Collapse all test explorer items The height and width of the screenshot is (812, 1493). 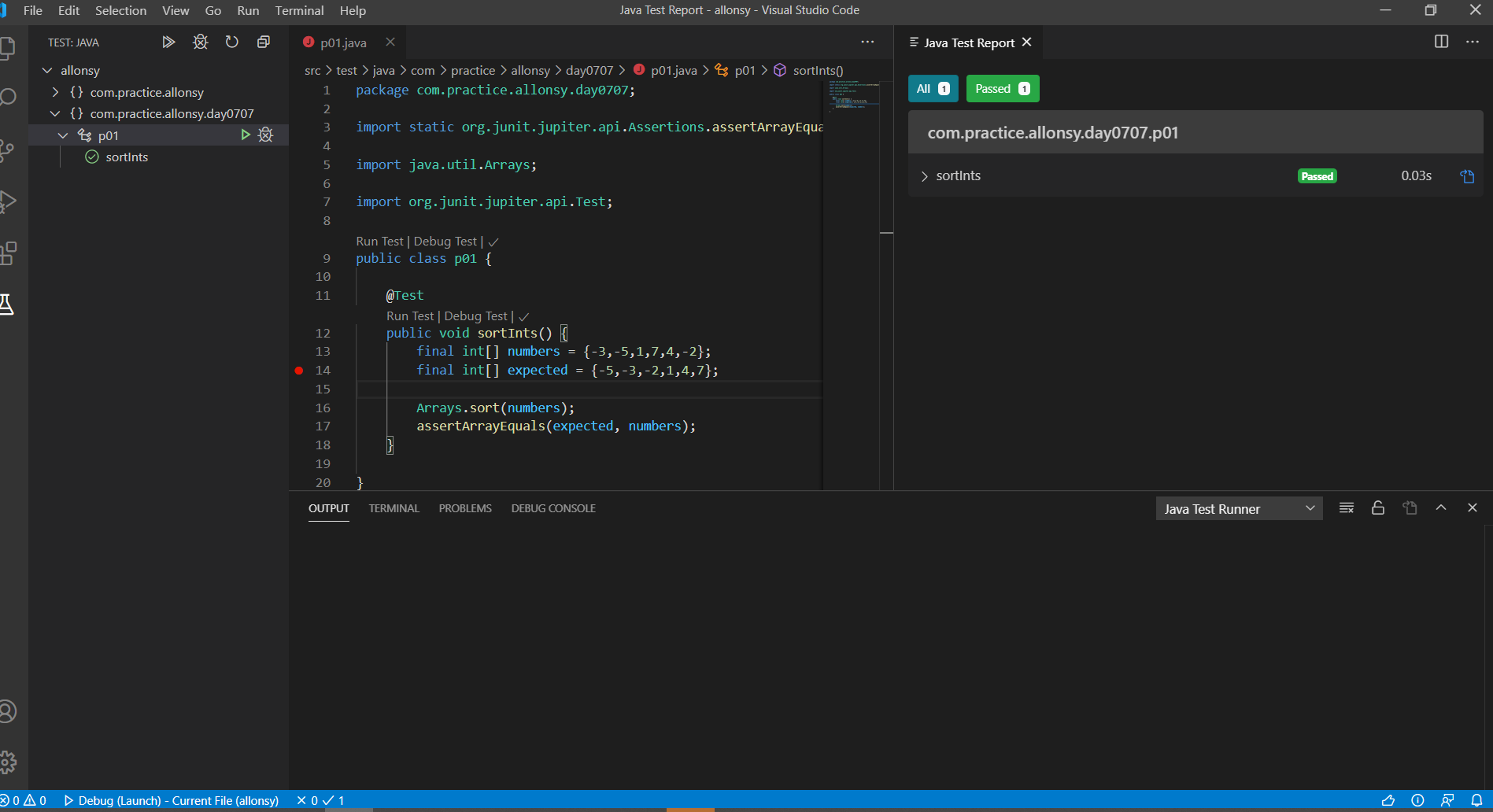(264, 42)
